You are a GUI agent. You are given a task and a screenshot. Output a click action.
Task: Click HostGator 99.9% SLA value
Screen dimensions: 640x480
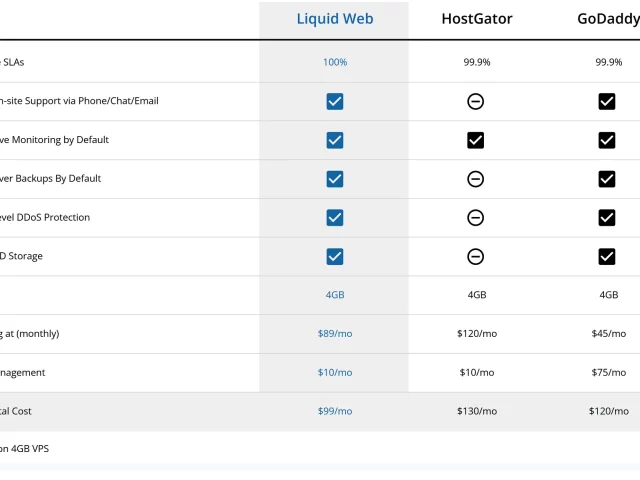point(477,62)
